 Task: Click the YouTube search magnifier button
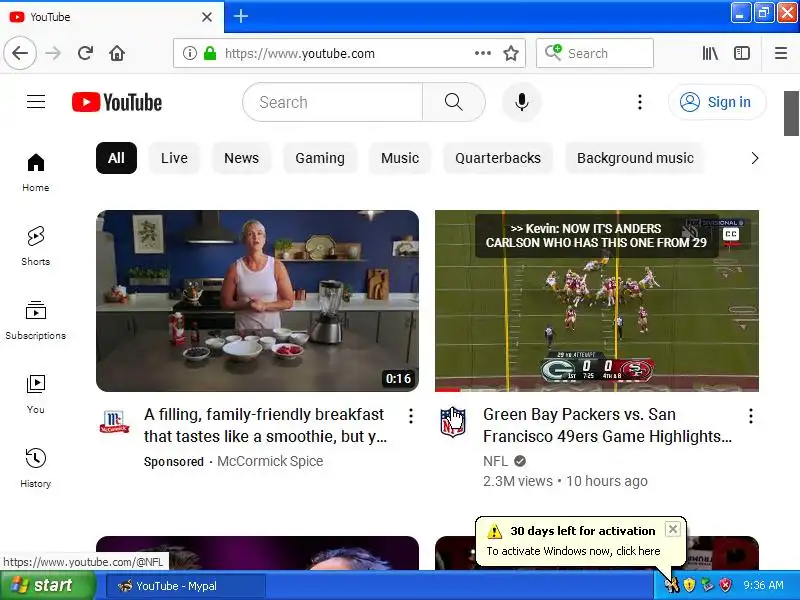click(x=454, y=102)
